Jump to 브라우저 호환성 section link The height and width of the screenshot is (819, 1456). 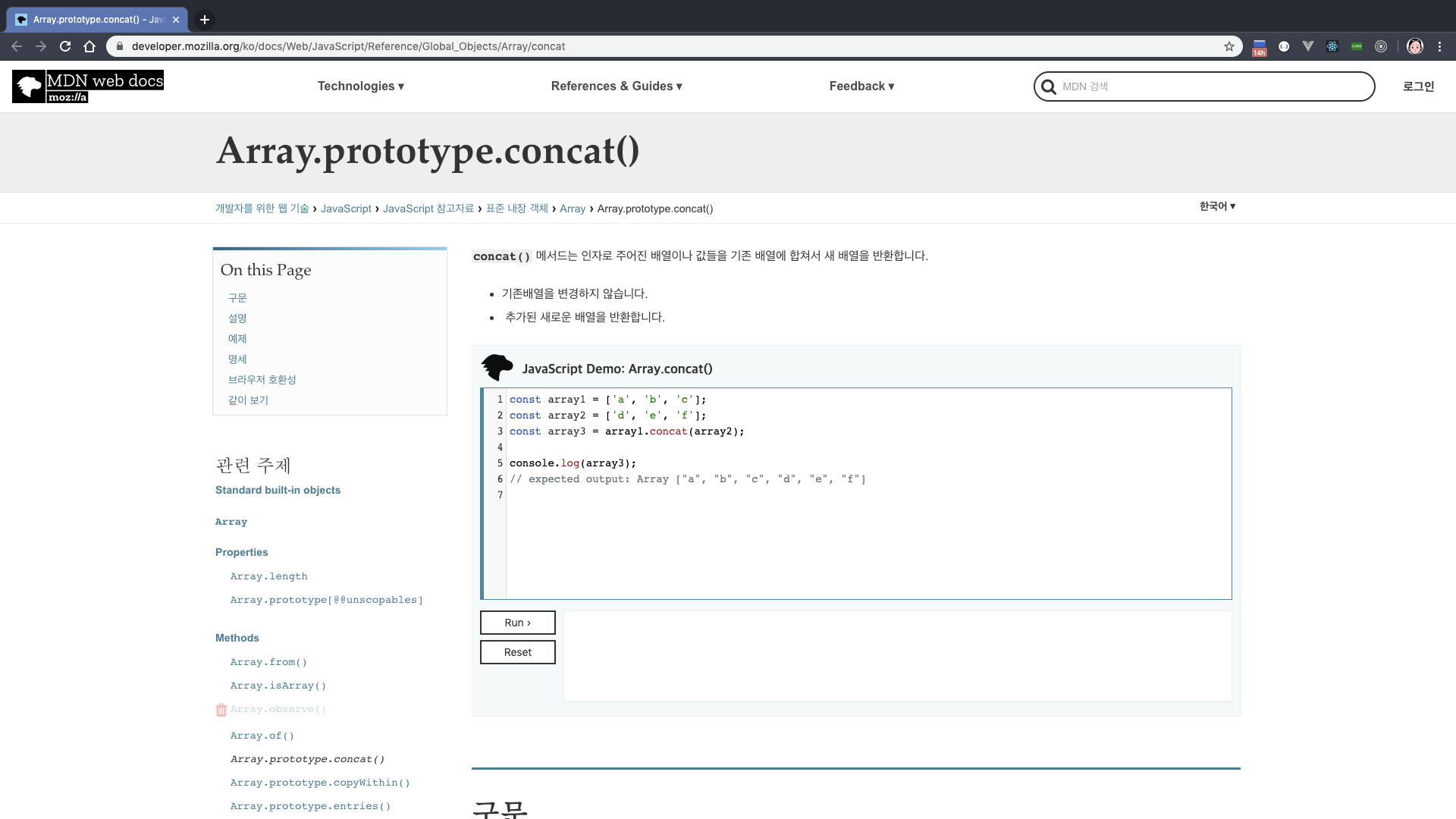point(262,380)
